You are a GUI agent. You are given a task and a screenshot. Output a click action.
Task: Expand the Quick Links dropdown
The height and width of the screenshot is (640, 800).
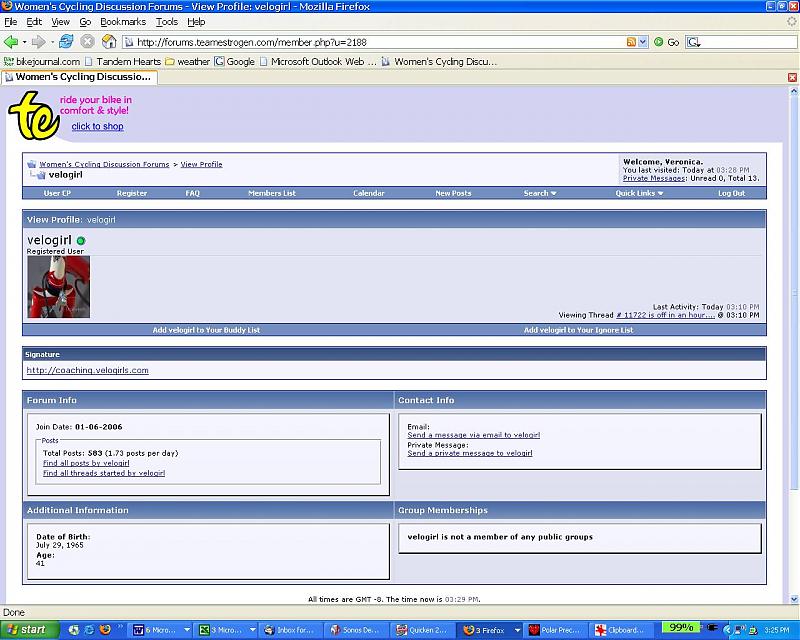[x=639, y=193]
